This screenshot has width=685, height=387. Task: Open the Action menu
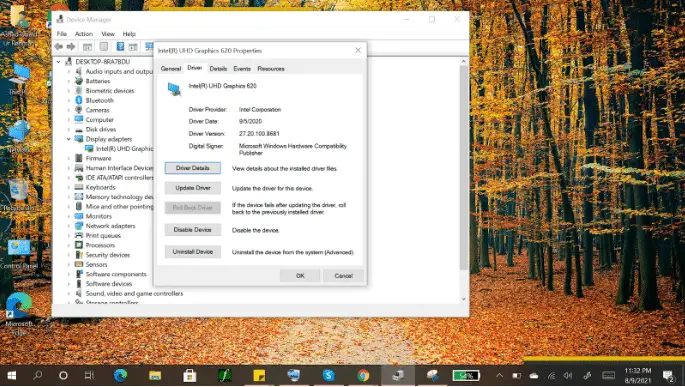84,34
